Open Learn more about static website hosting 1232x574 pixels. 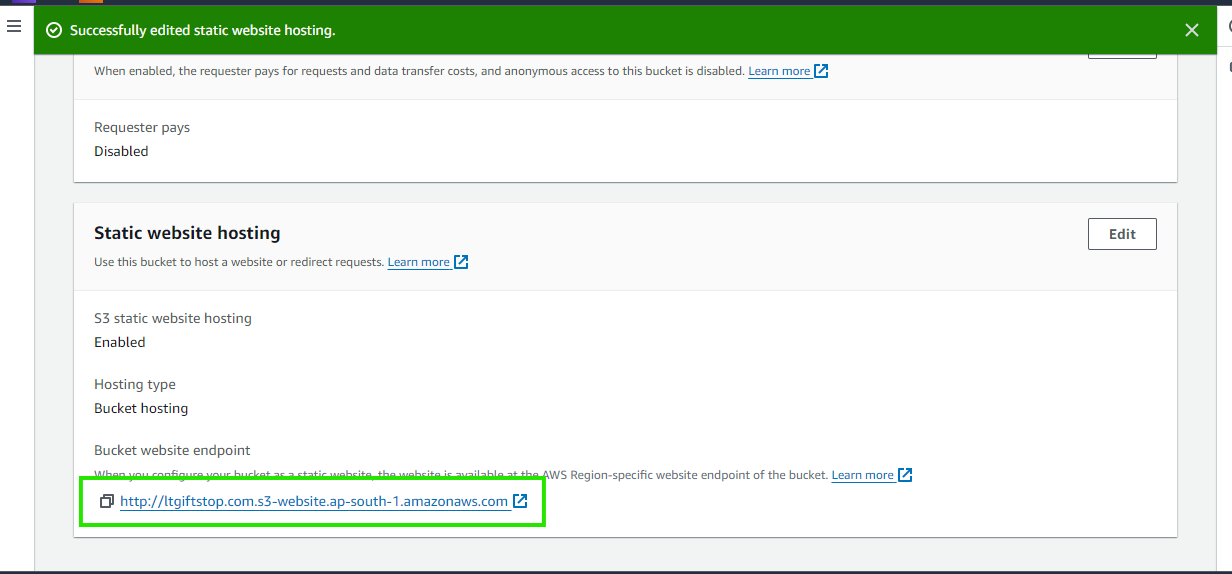coord(419,262)
